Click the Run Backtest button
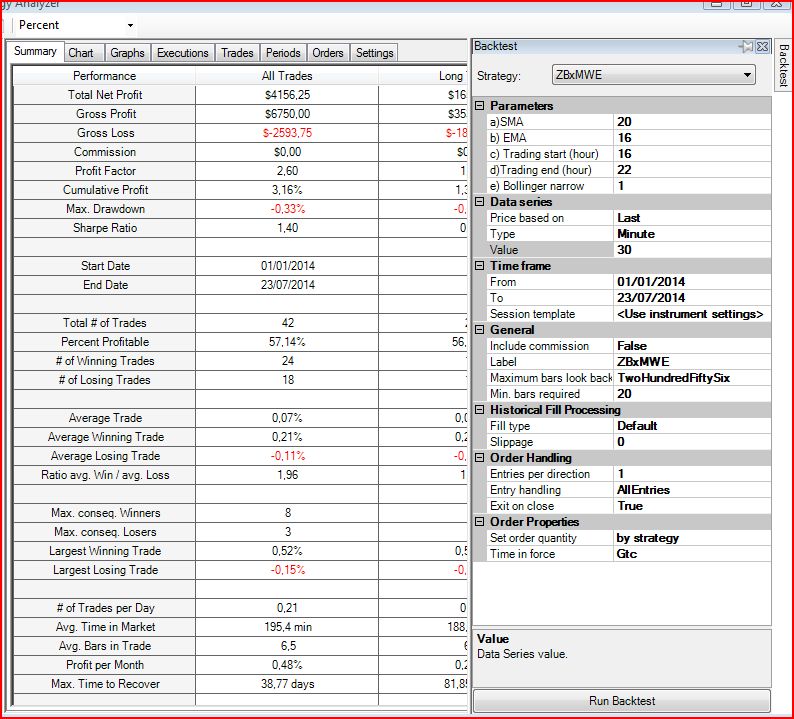Image resolution: width=794 pixels, height=719 pixels. pyautogui.click(x=622, y=701)
